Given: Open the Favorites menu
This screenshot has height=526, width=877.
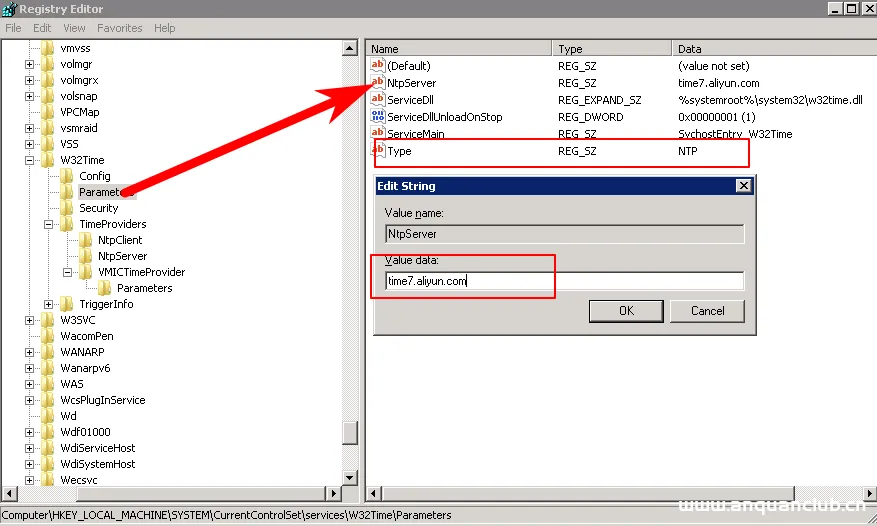Looking at the screenshot, I should click(119, 28).
